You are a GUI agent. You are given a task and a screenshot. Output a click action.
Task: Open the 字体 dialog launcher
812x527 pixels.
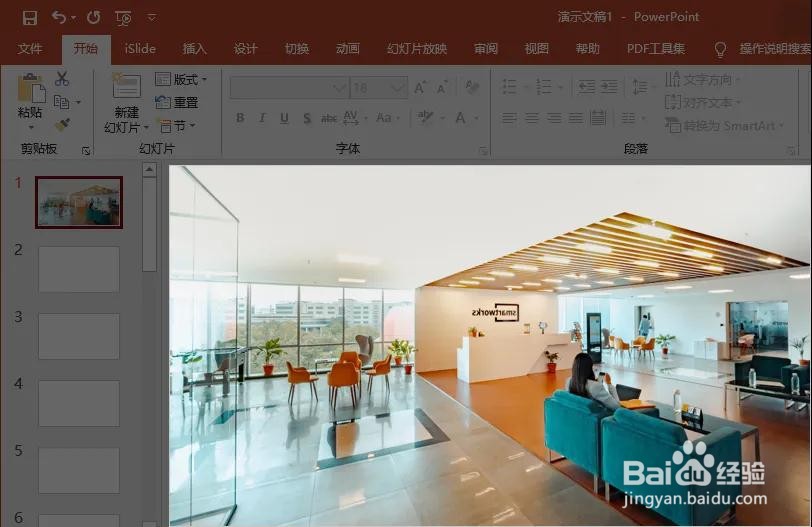483,151
